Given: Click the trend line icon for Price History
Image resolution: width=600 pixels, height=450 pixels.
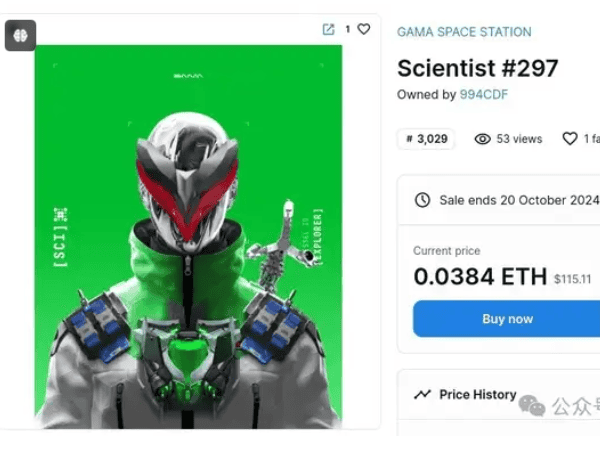Looking at the screenshot, I should click(422, 395).
